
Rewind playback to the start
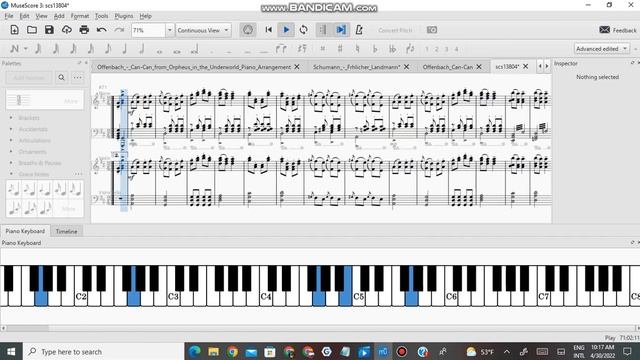point(269,30)
